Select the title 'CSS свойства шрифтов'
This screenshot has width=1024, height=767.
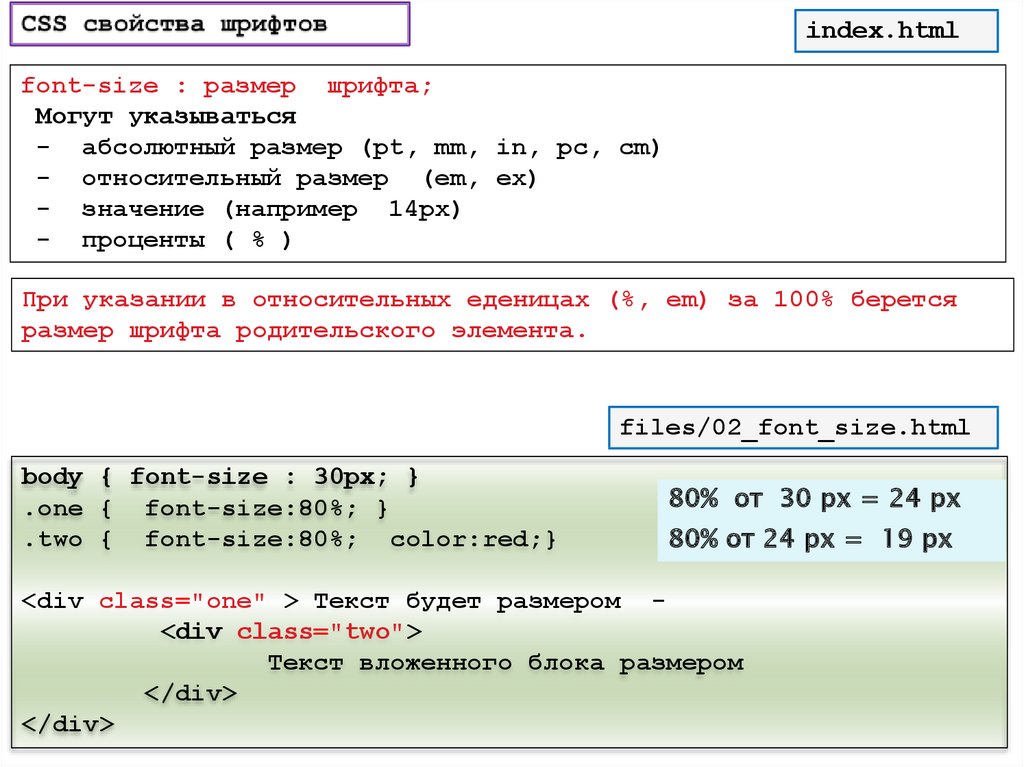[x=174, y=24]
